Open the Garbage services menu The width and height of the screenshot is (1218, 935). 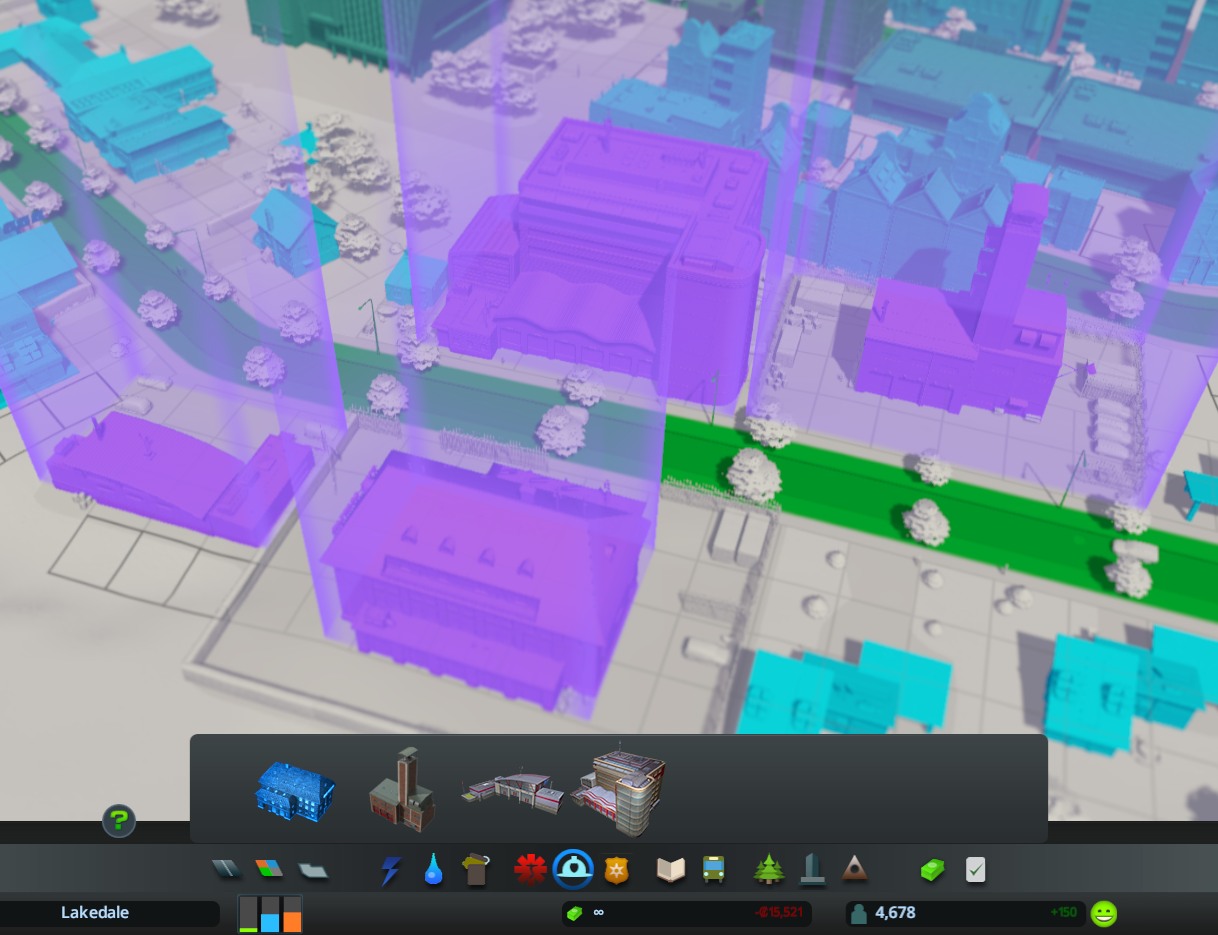476,869
